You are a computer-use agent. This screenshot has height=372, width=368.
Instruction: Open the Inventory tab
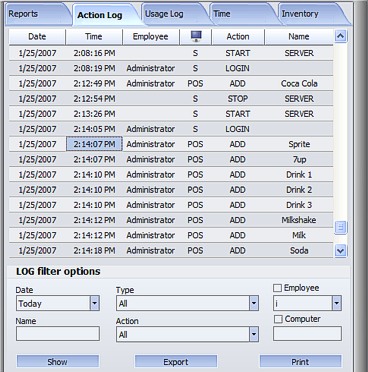pos(300,14)
